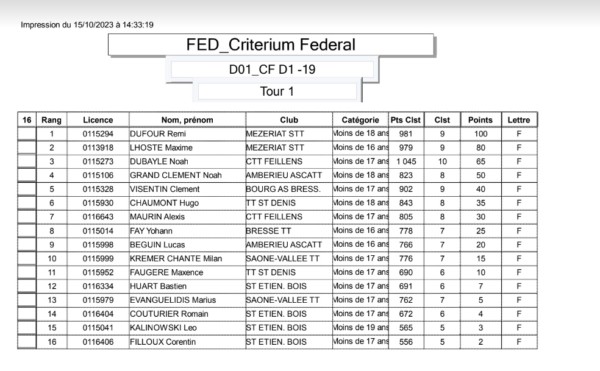The width and height of the screenshot is (600, 371).
Task: Select licence number 0115273
Action: 98,161
